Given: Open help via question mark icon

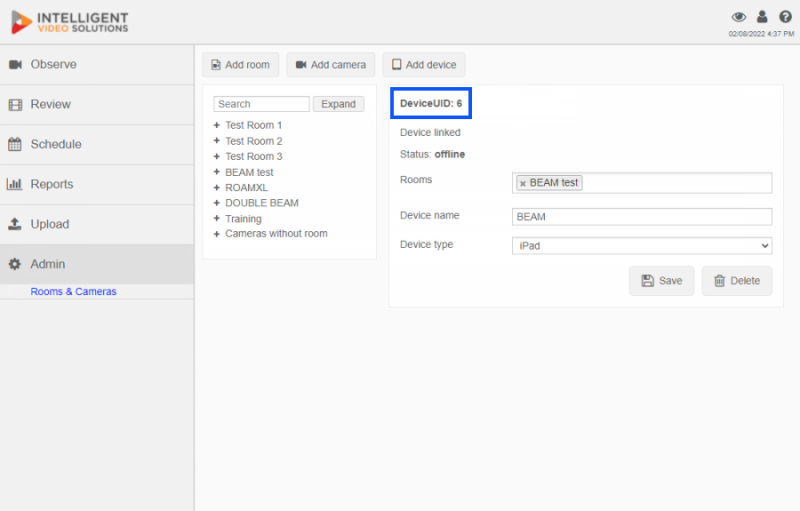Looking at the screenshot, I should point(785,17).
